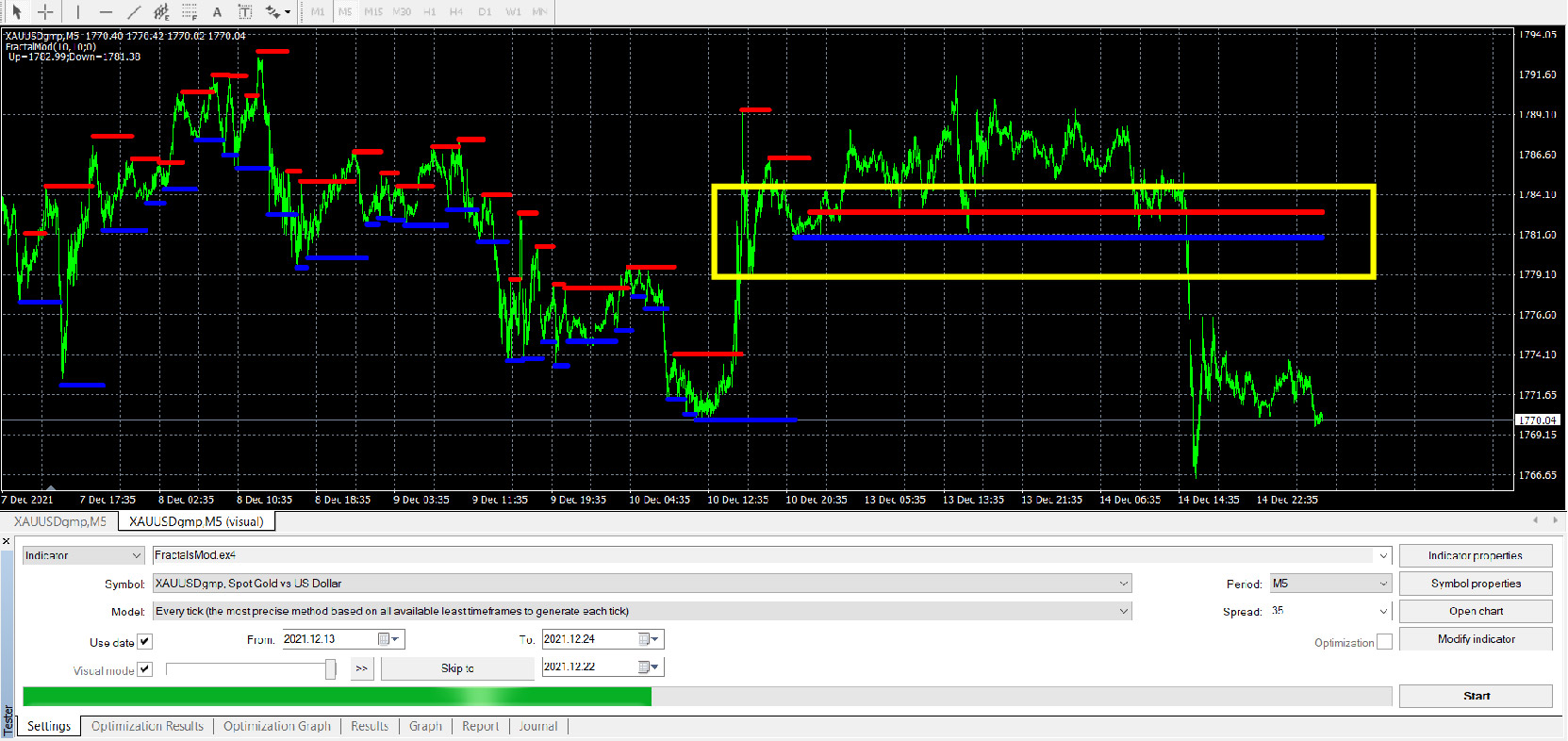The width and height of the screenshot is (1568, 741).
Task: Click the Indicator properties button
Action: click(1476, 555)
